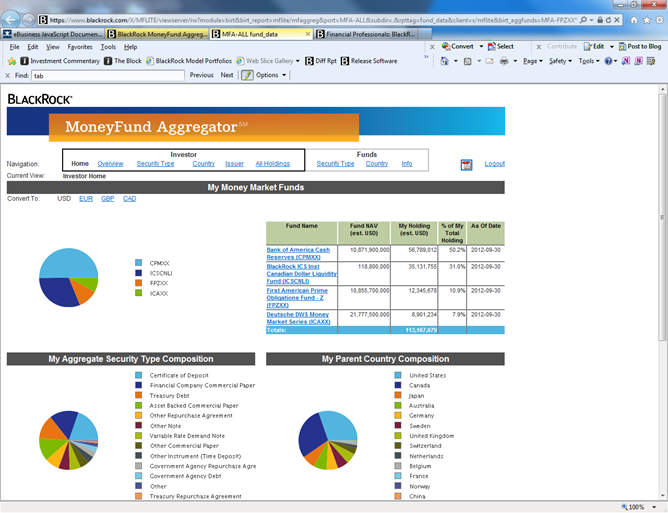Expand the Convert dropdown arrow
Screen dimensions: 668x513
tap(481, 46)
